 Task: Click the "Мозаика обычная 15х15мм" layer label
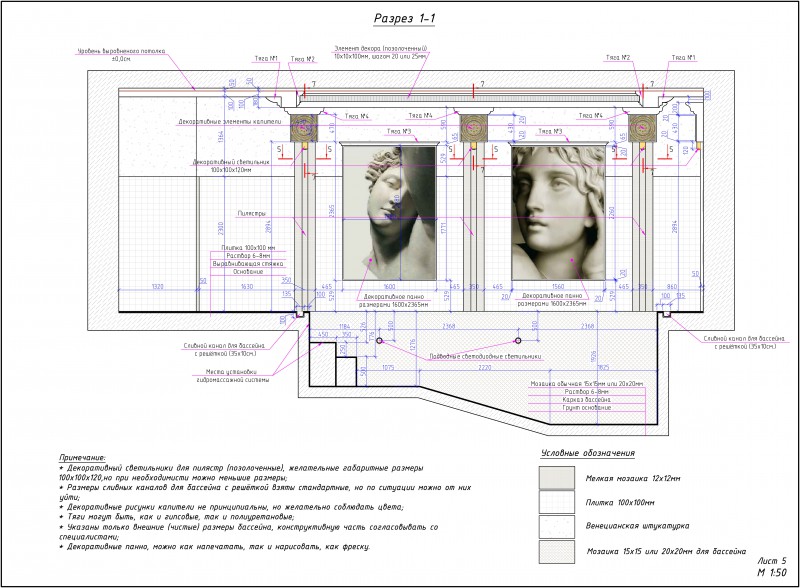586,383
